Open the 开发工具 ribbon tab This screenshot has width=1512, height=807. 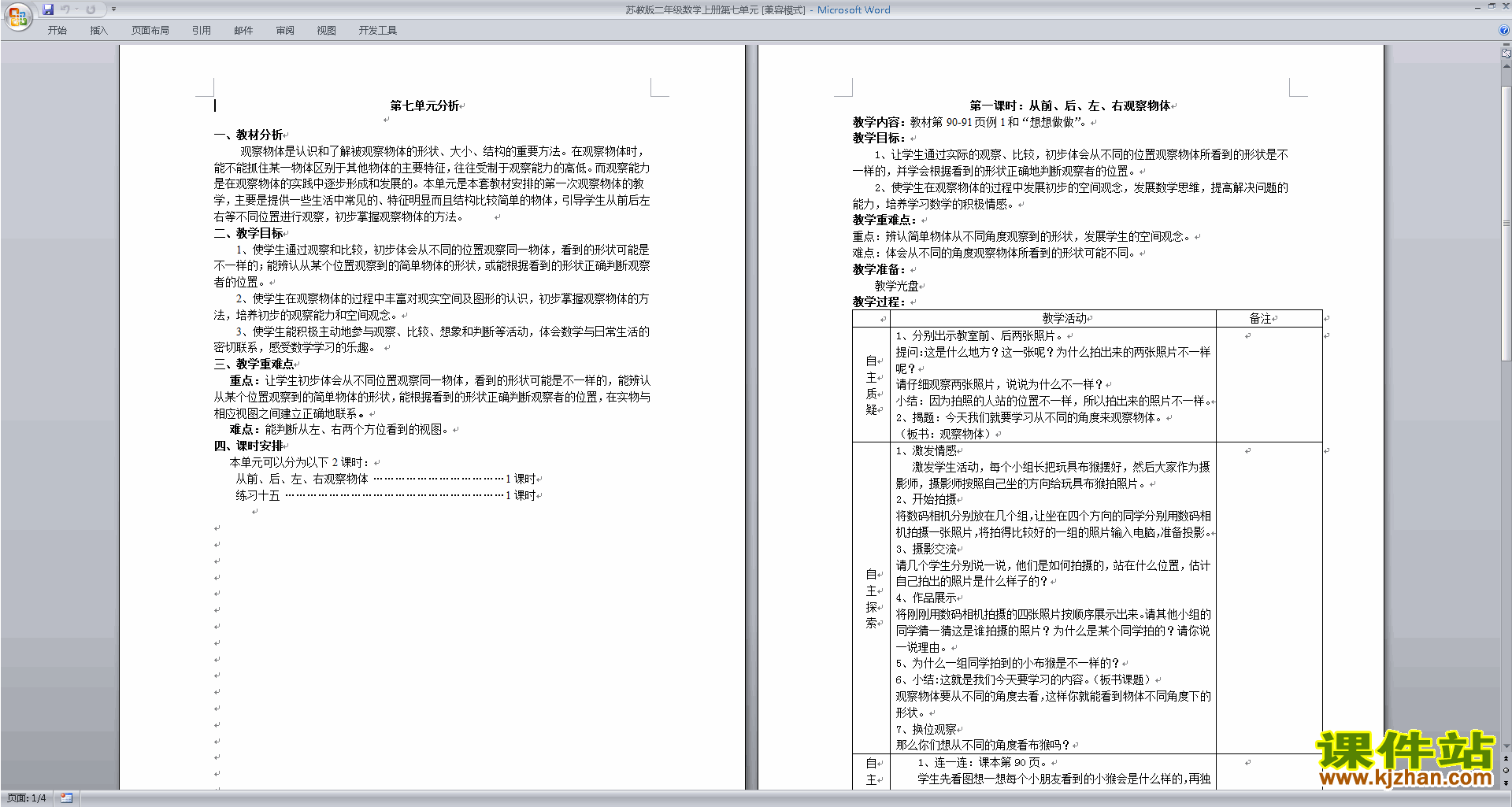tap(378, 31)
